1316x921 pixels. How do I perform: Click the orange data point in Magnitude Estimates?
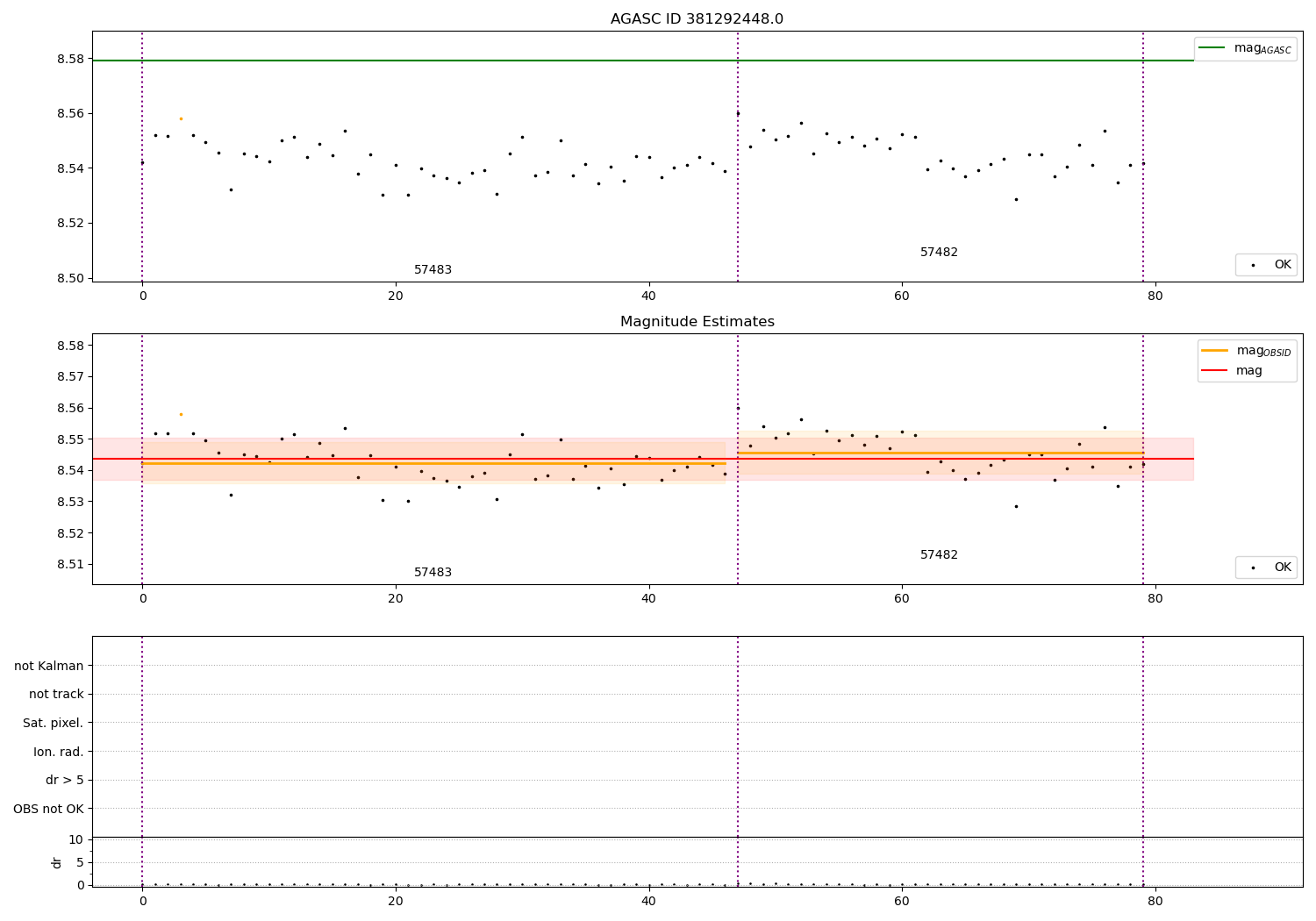(181, 414)
